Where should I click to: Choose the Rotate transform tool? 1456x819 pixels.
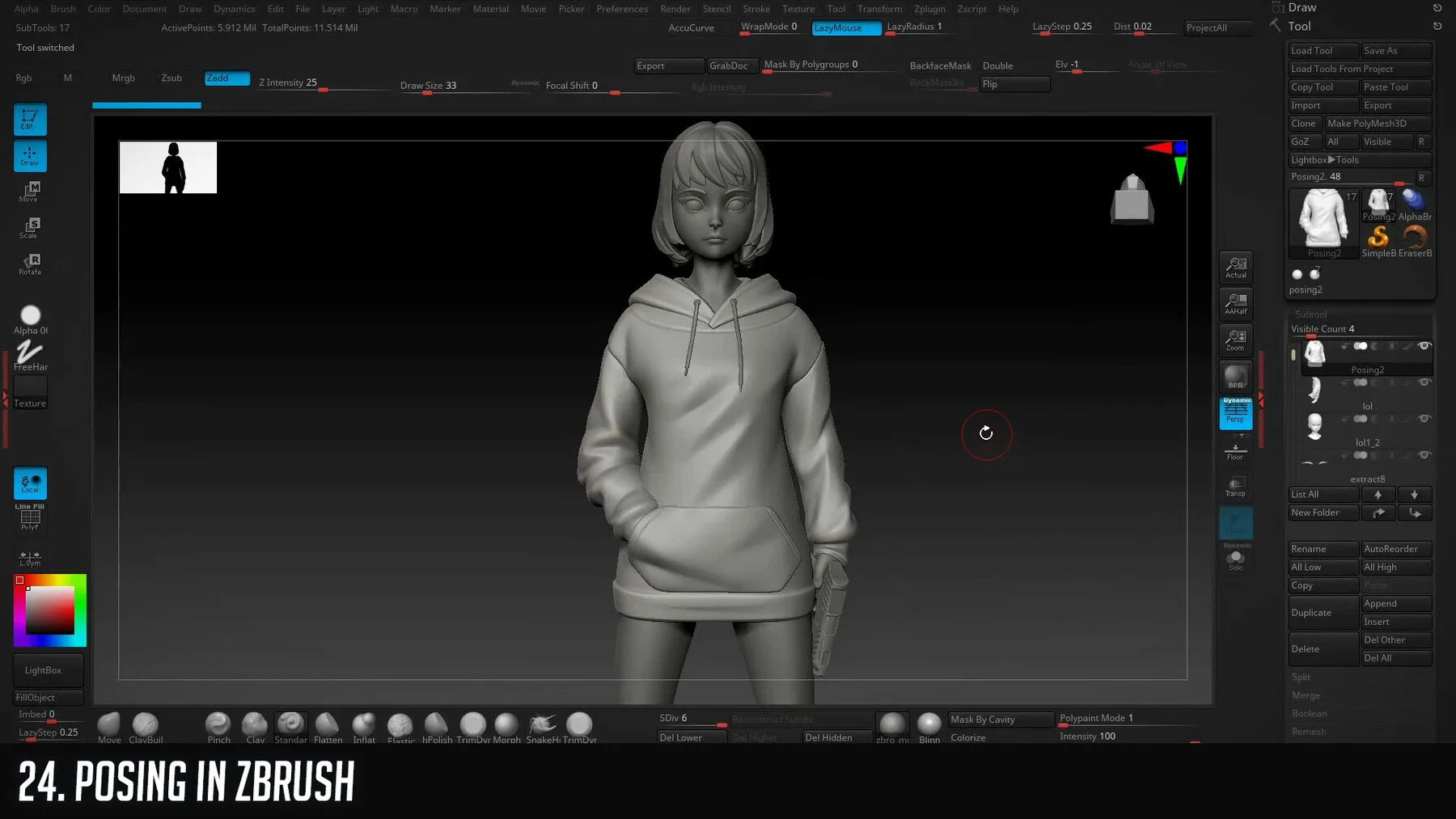coord(30,264)
